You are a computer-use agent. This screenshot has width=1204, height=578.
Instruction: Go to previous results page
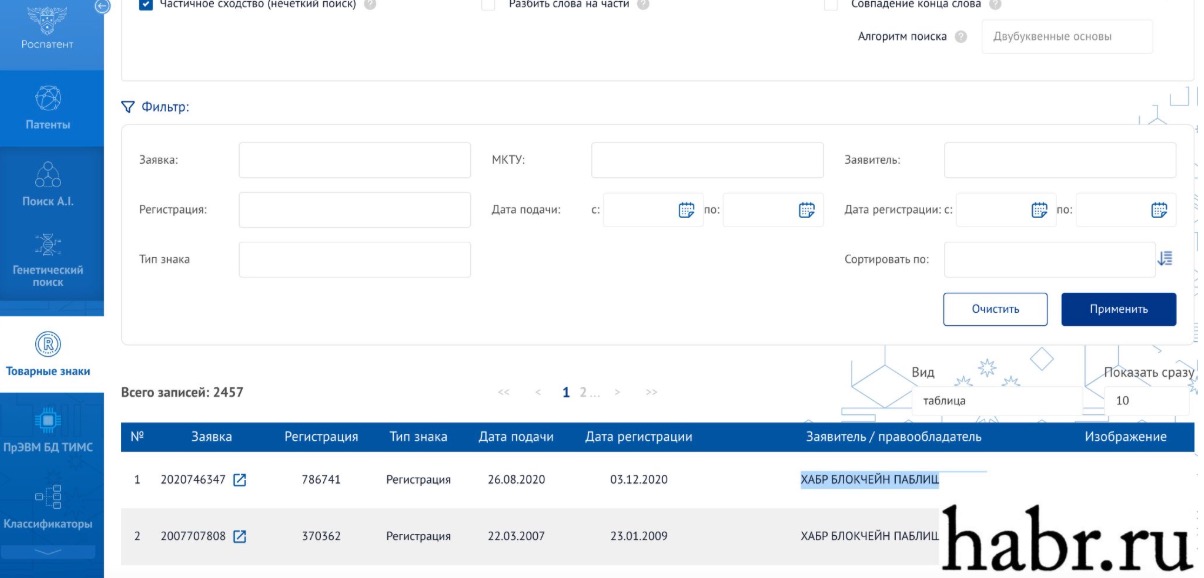538,393
